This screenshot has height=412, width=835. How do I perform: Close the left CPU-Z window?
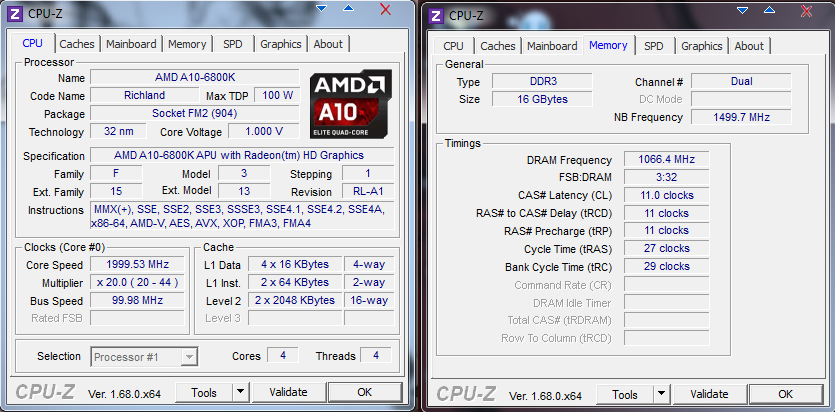point(386,9)
